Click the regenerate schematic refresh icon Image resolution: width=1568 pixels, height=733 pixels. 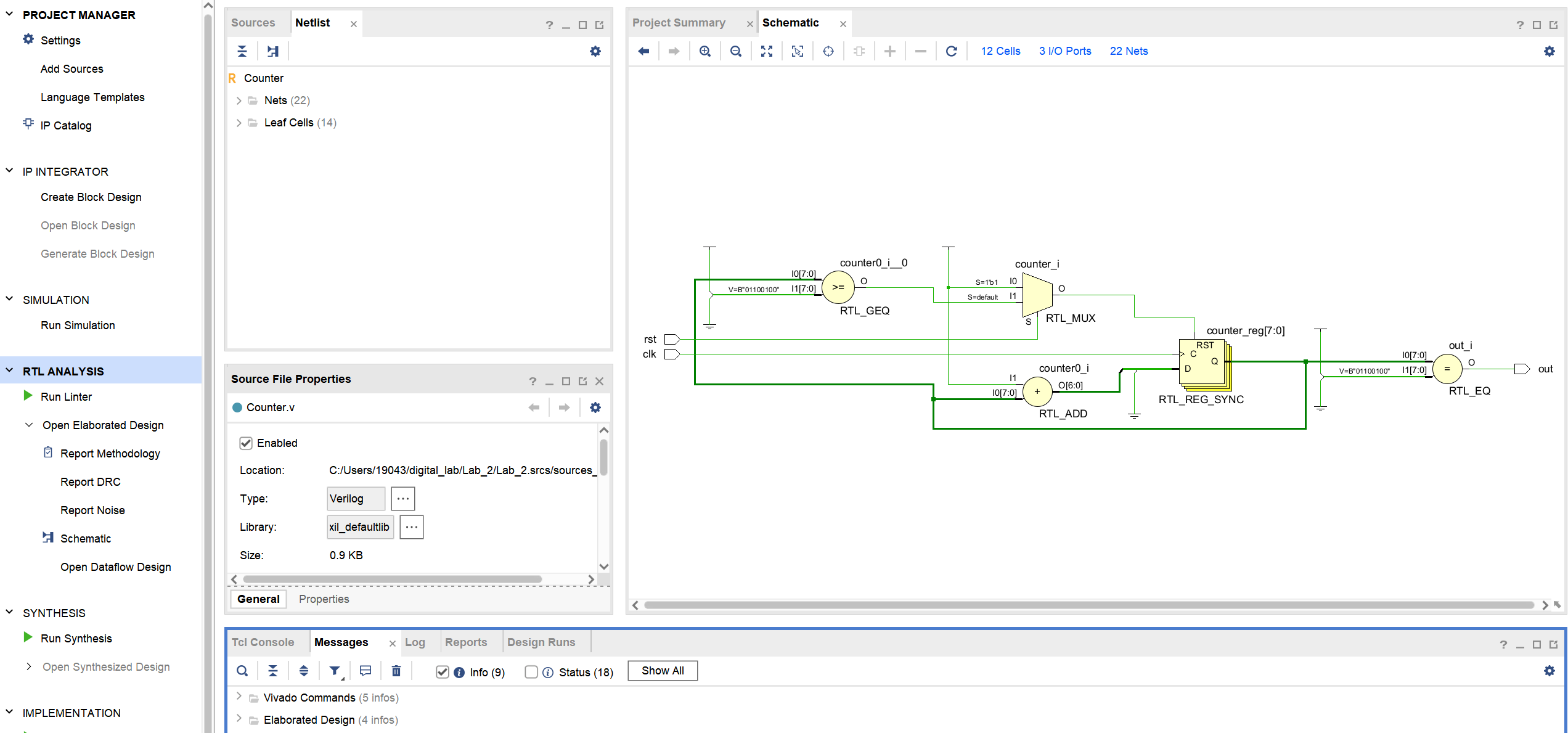click(952, 51)
